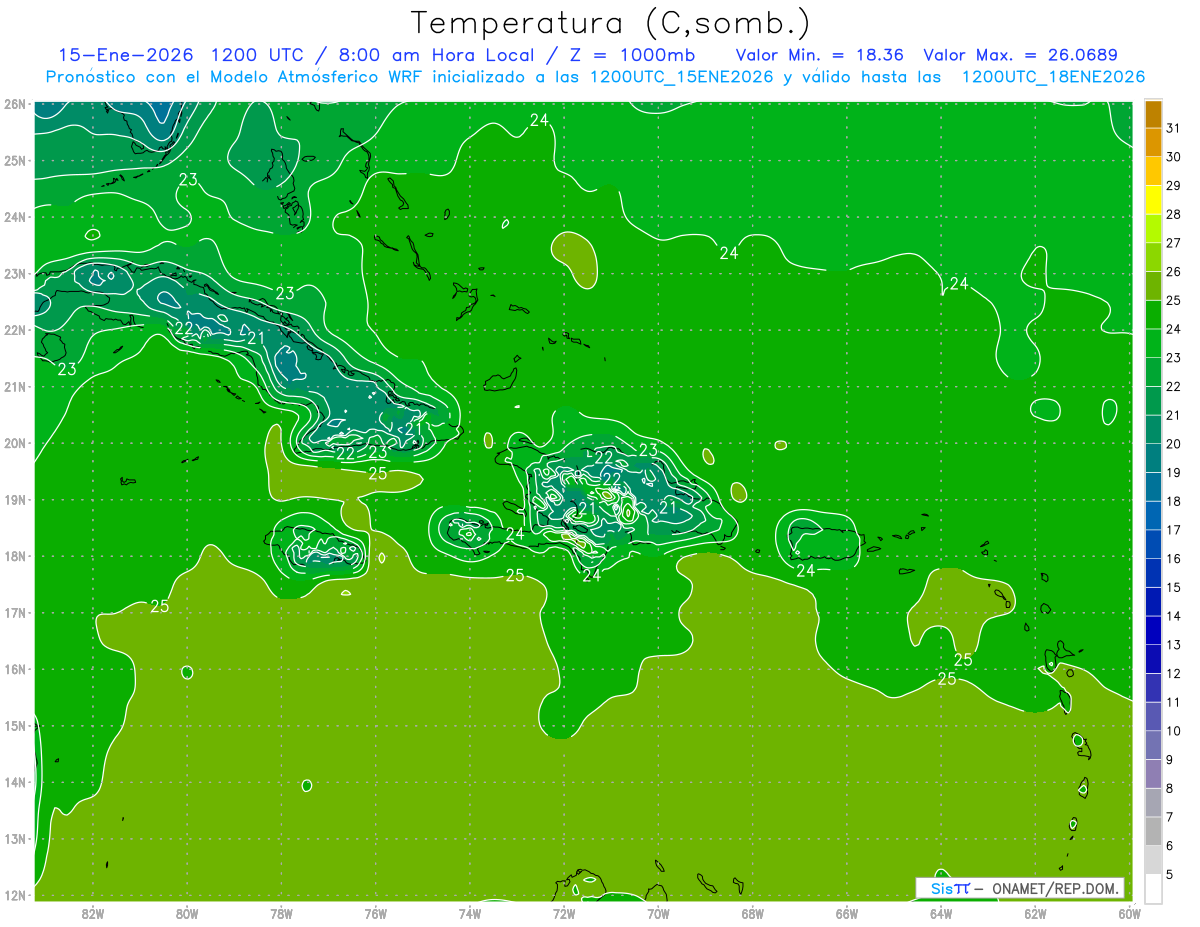Click the '80W' longitude axis label
The height and width of the screenshot is (927, 1200).
pyautogui.click(x=187, y=912)
